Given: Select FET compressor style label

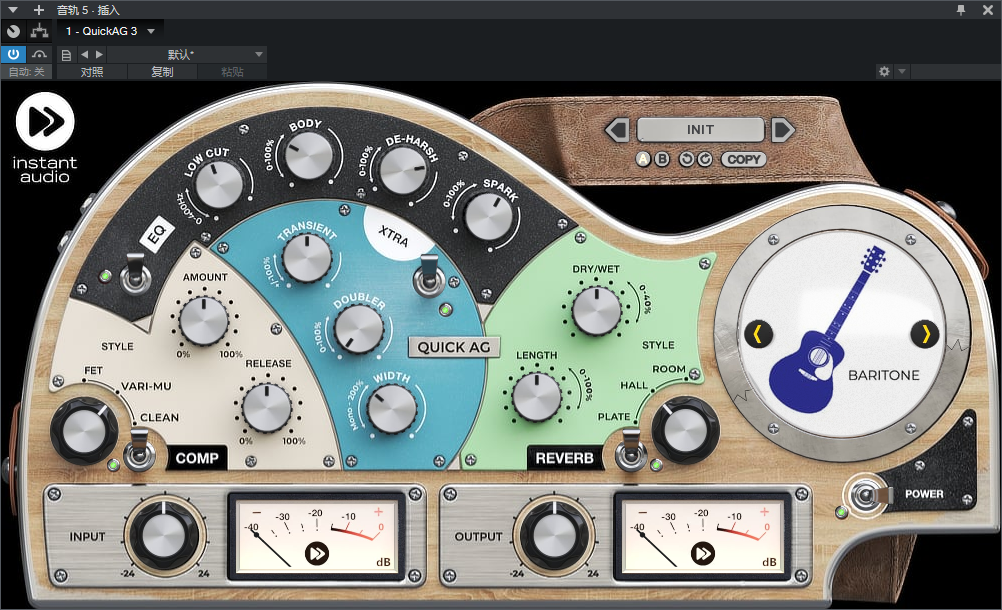Looking at the screenshot, I should pyautogui.click(x=93, y=370).
